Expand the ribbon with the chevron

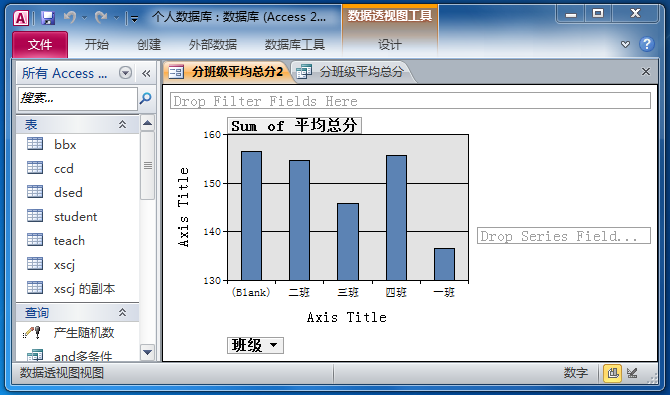click(625, 44)
